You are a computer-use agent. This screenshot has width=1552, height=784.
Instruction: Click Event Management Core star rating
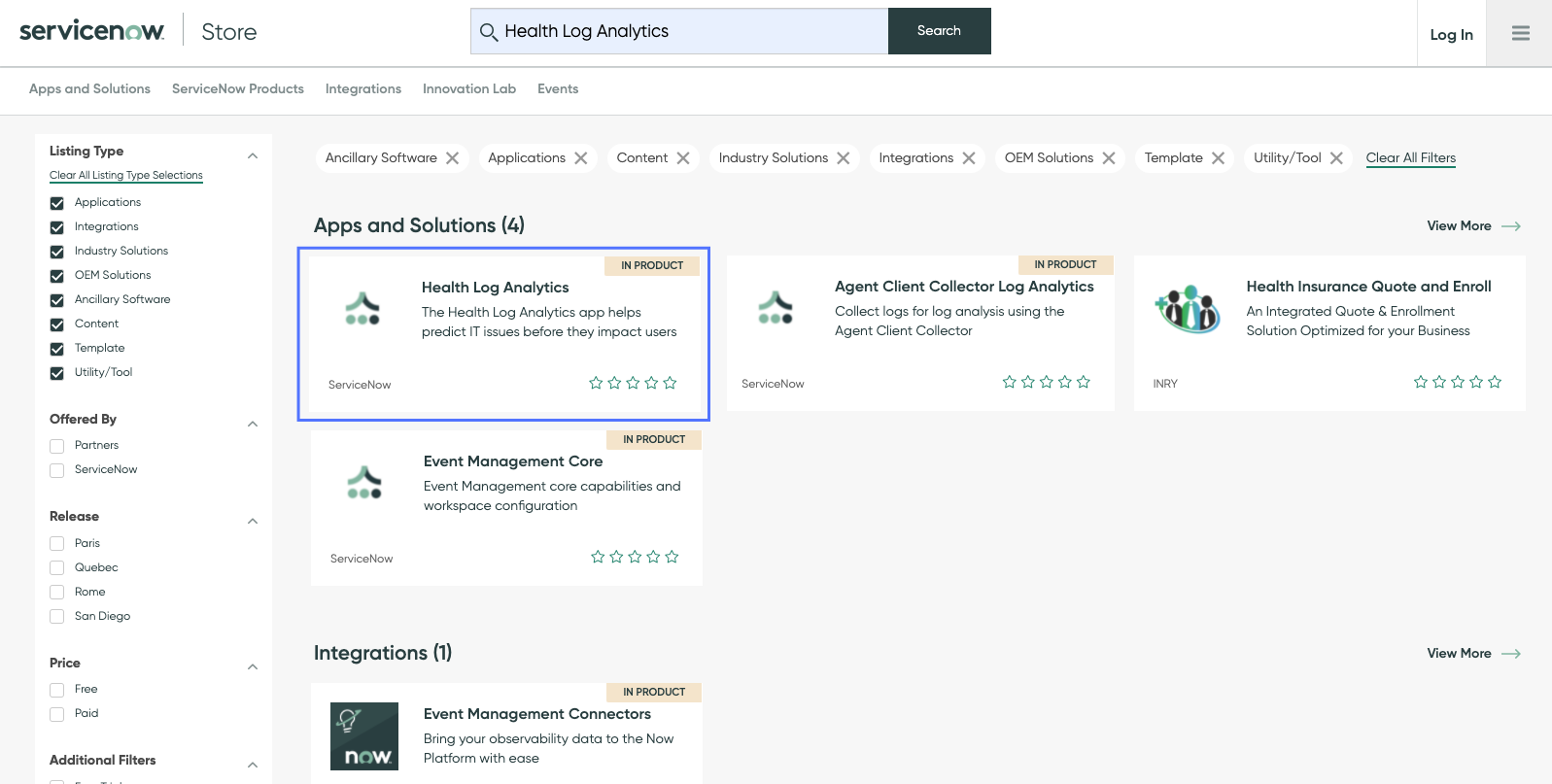pyautogui.click(x=635, y=557)
